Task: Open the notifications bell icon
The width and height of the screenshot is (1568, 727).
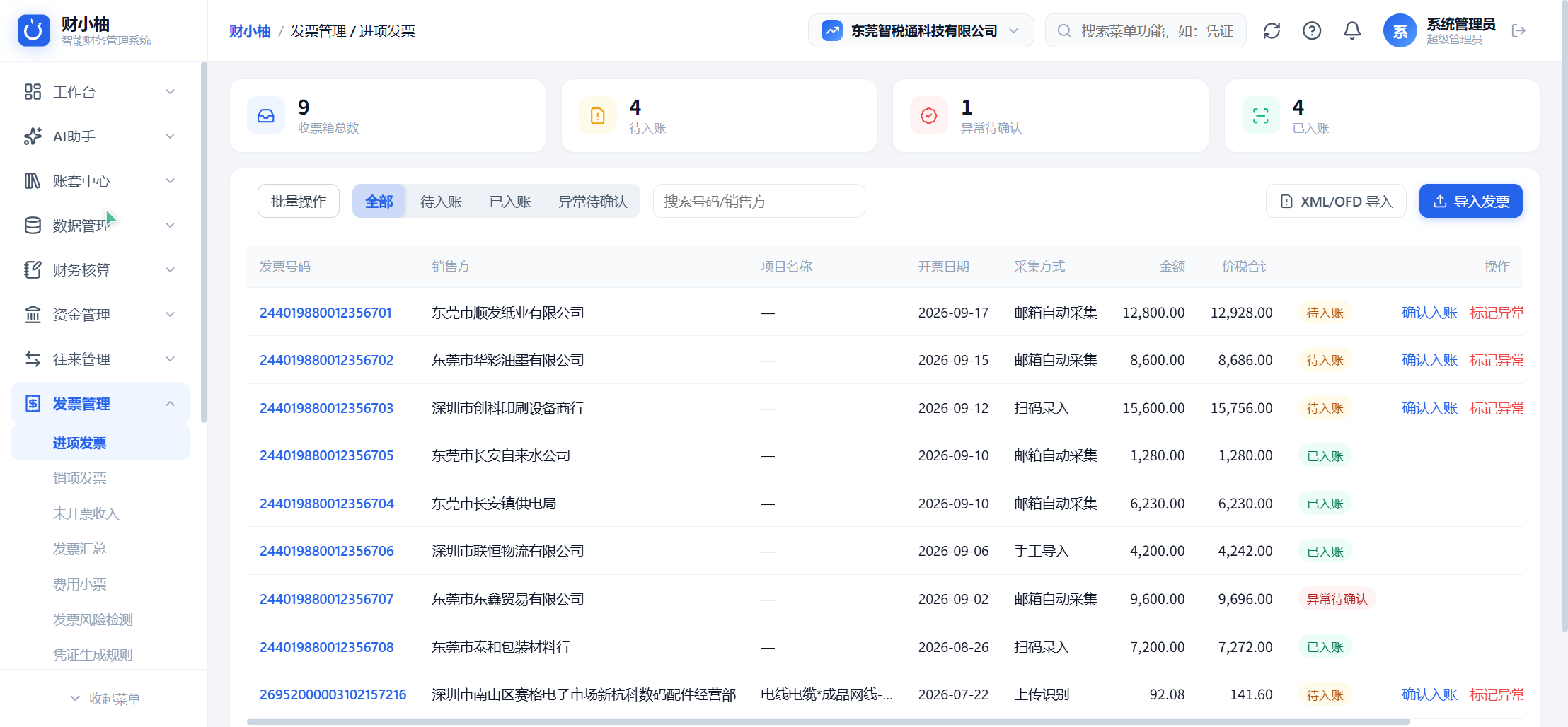Action: [1352, 31]
